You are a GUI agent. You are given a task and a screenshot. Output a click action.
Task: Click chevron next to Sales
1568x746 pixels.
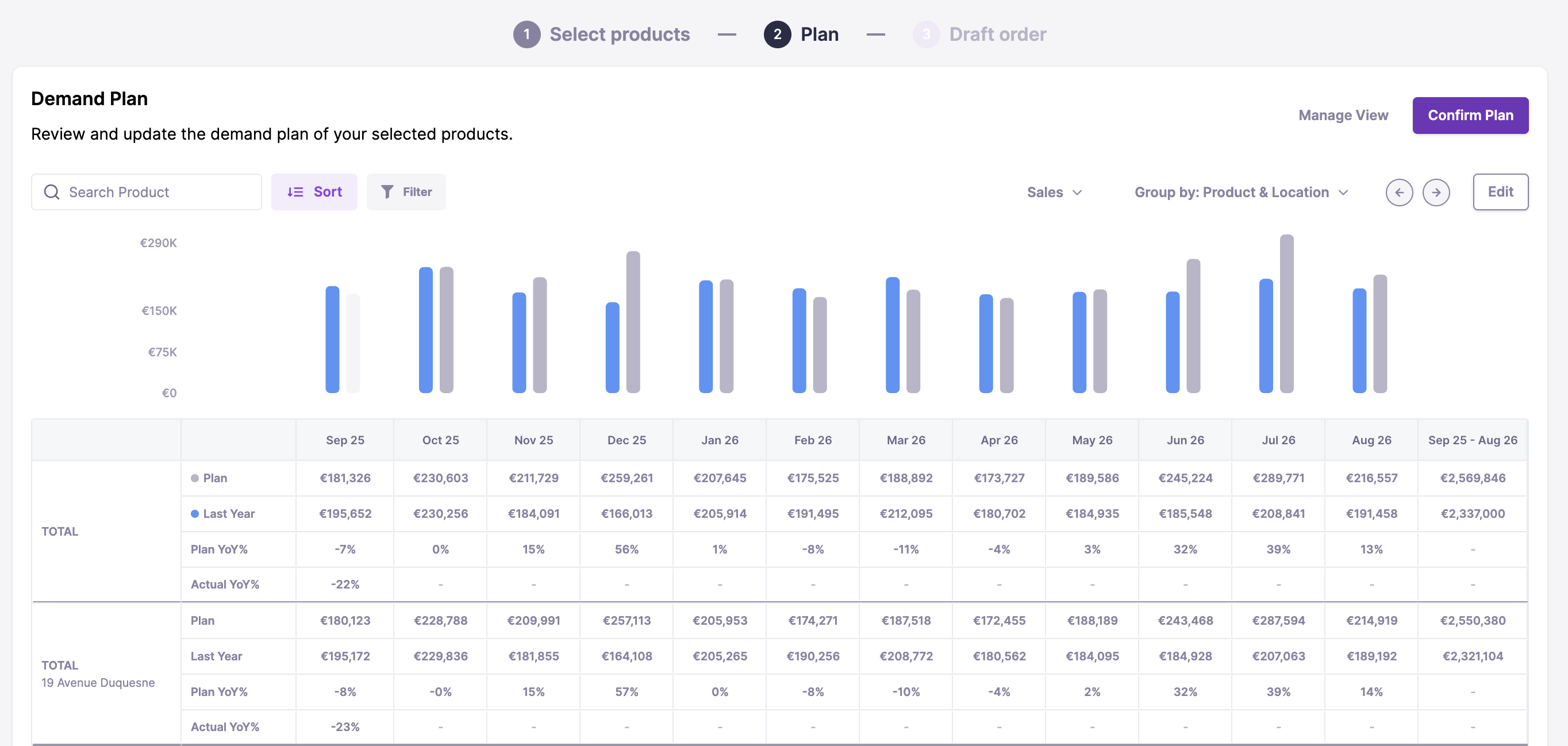[1077, 193]
